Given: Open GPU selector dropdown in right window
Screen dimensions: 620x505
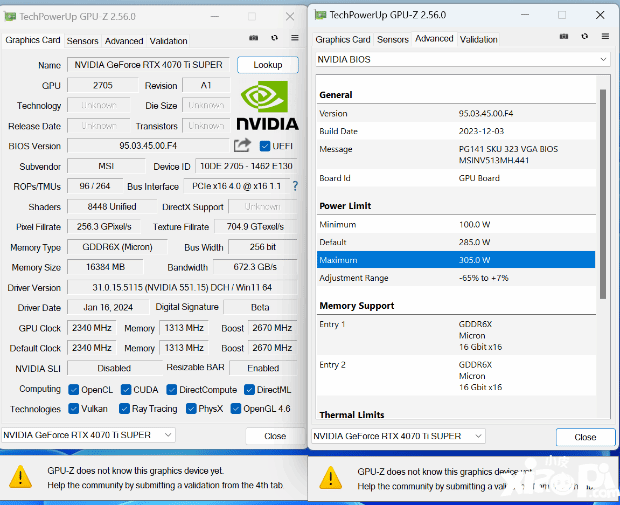Looking at the screenshot, I should 399,436.
